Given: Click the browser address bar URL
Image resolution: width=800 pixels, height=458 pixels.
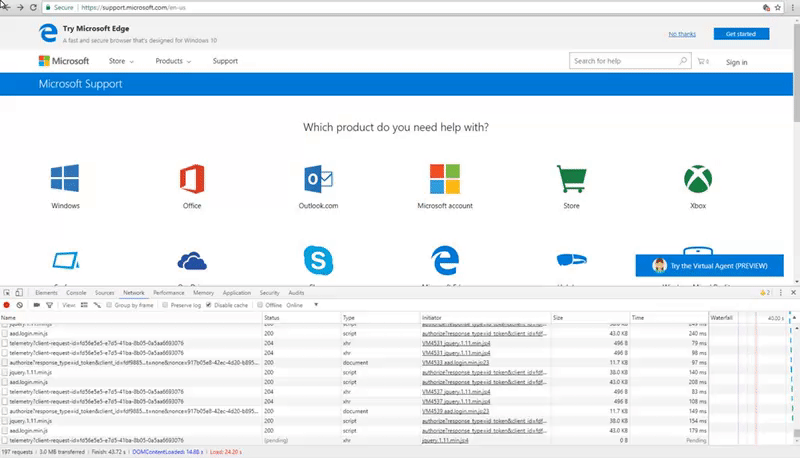Looking at the screenshot, I should [x=134, y=8].
